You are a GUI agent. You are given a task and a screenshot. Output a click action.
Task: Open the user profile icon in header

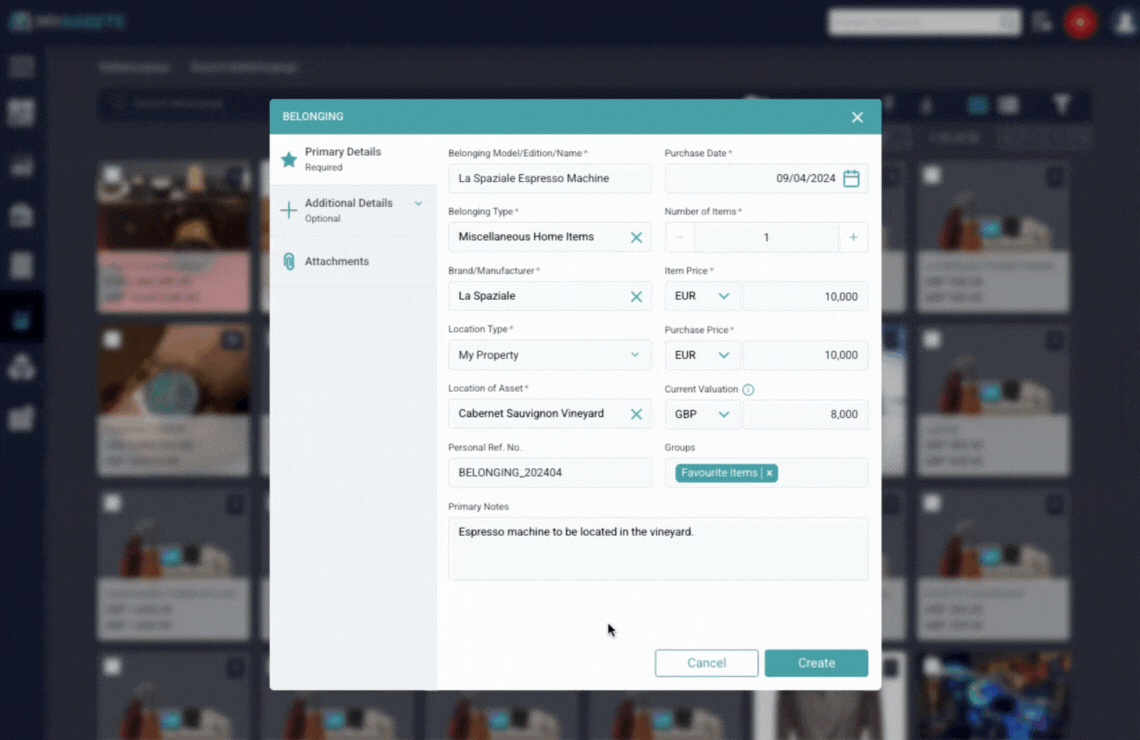click(x=1123, y=23)
